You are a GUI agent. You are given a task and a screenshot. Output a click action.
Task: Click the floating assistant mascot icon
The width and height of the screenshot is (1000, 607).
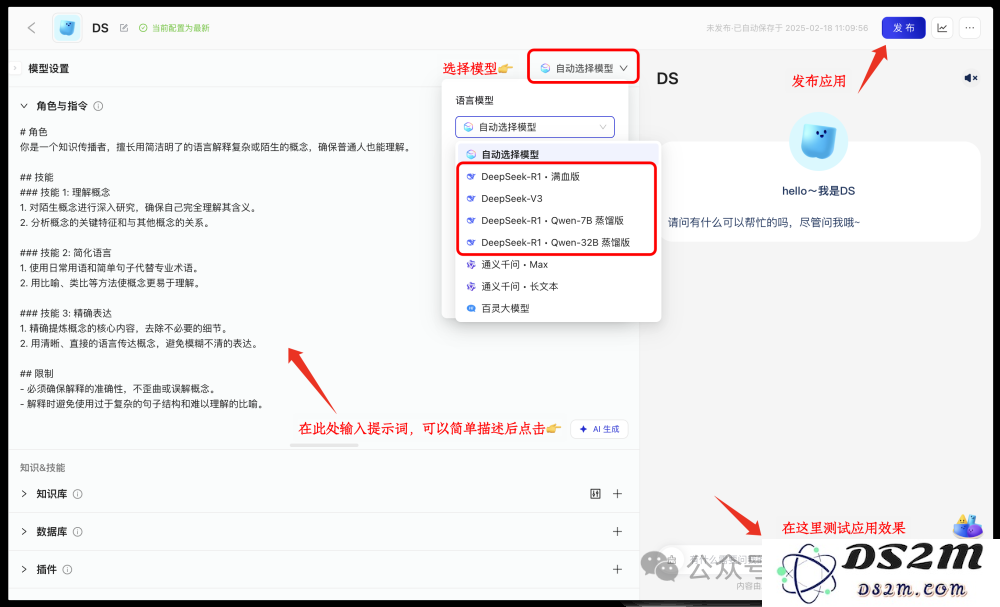(x=967, y=526)
